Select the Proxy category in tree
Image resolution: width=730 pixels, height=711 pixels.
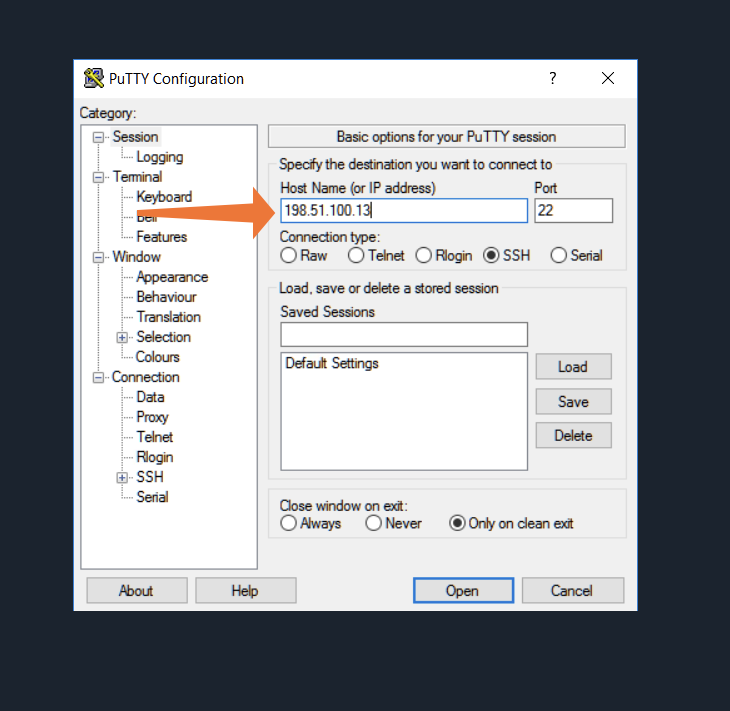pos(152,417)
